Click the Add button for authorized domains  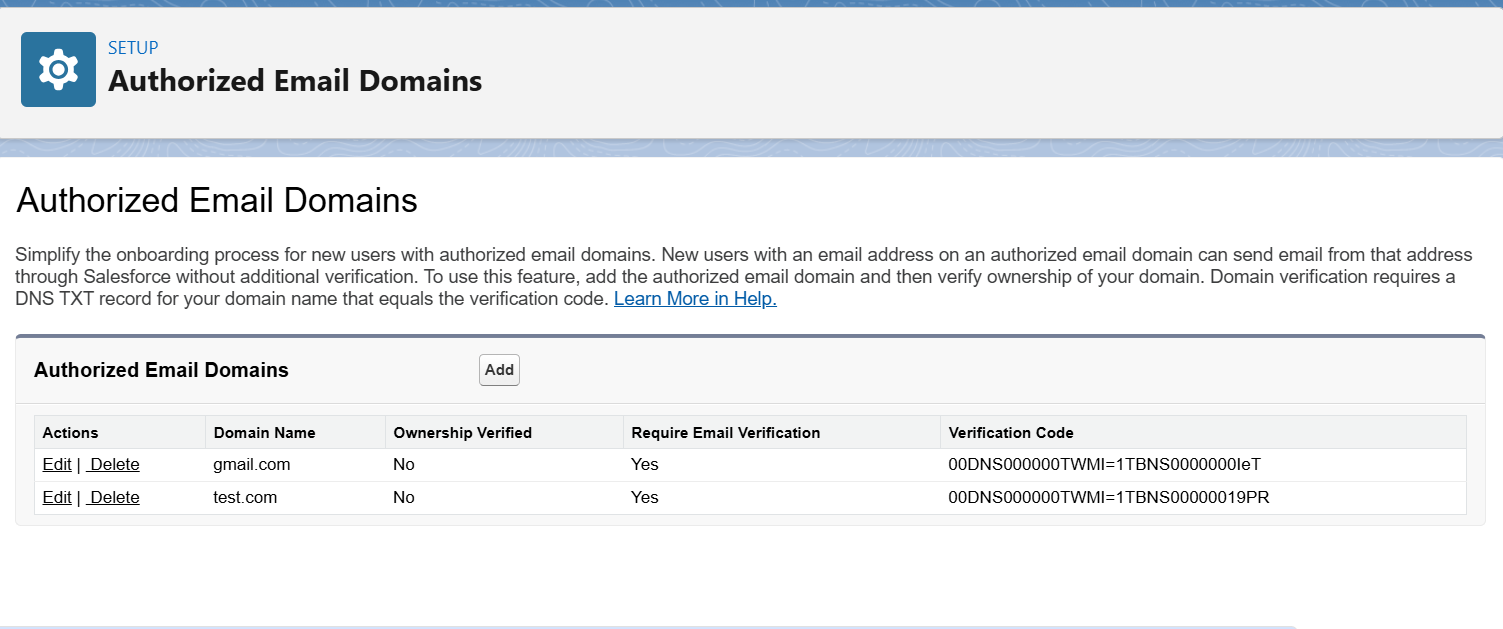499,370
